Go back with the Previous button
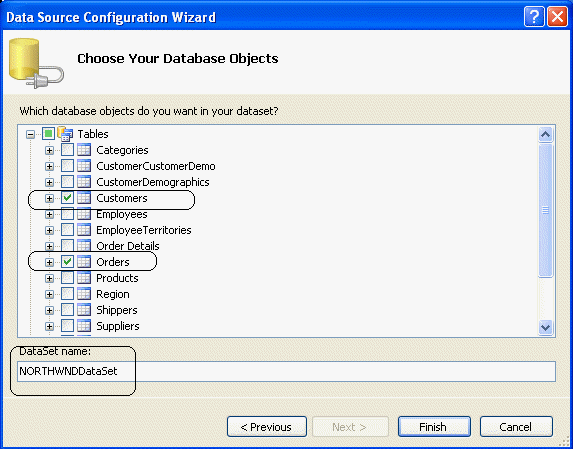The height and width of the screenshot is (449, 573). click(267, 427)
